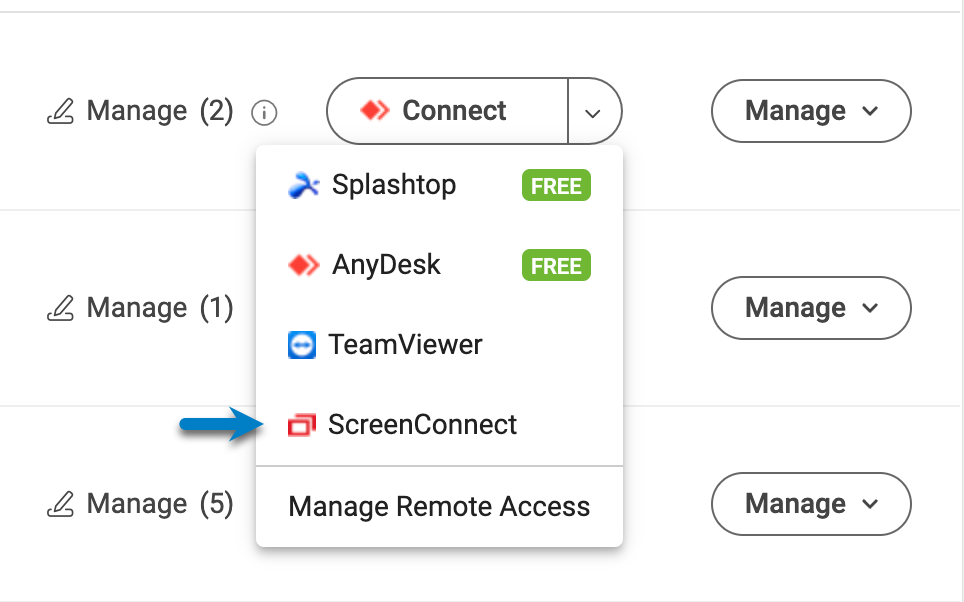Click the pencil icon beside Manage (5)
This screenshot has width=964, height=602.
60,504
